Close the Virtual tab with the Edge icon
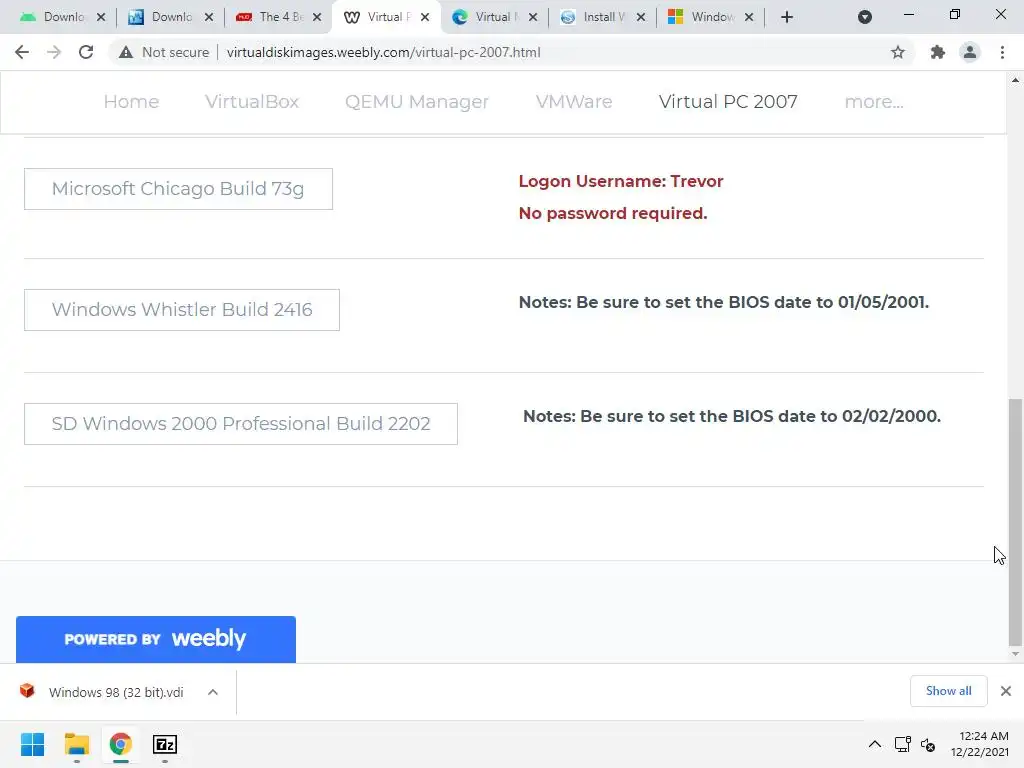Viewport: 1024px width, 768px height. [x=533, y=17]
